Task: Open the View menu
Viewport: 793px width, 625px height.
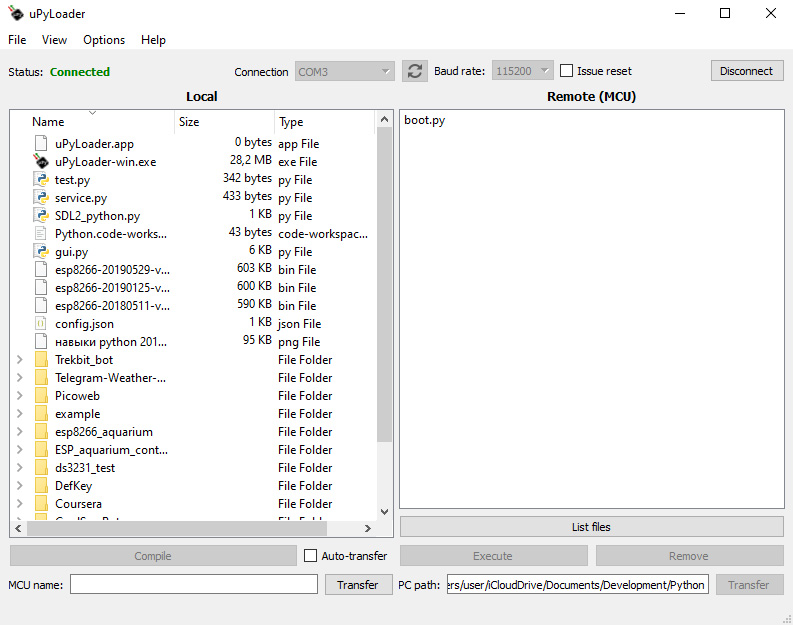Action: tap(54, 39)
